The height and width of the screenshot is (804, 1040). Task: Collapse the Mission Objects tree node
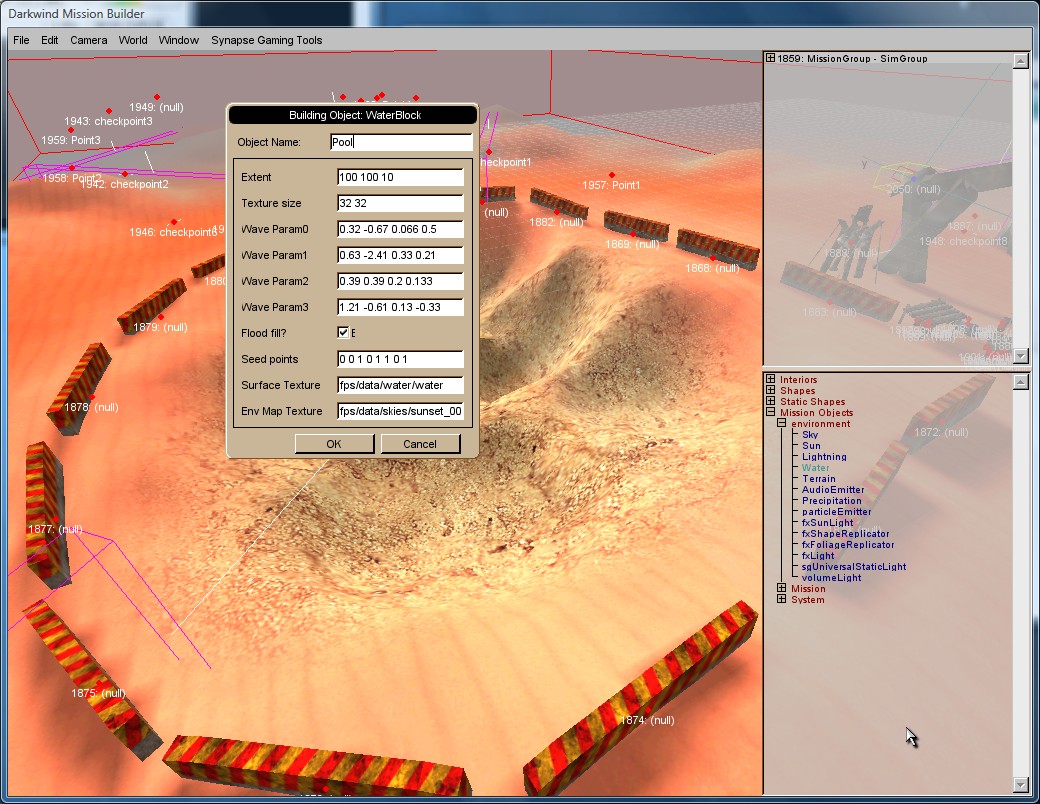click(x=770, y=413)
